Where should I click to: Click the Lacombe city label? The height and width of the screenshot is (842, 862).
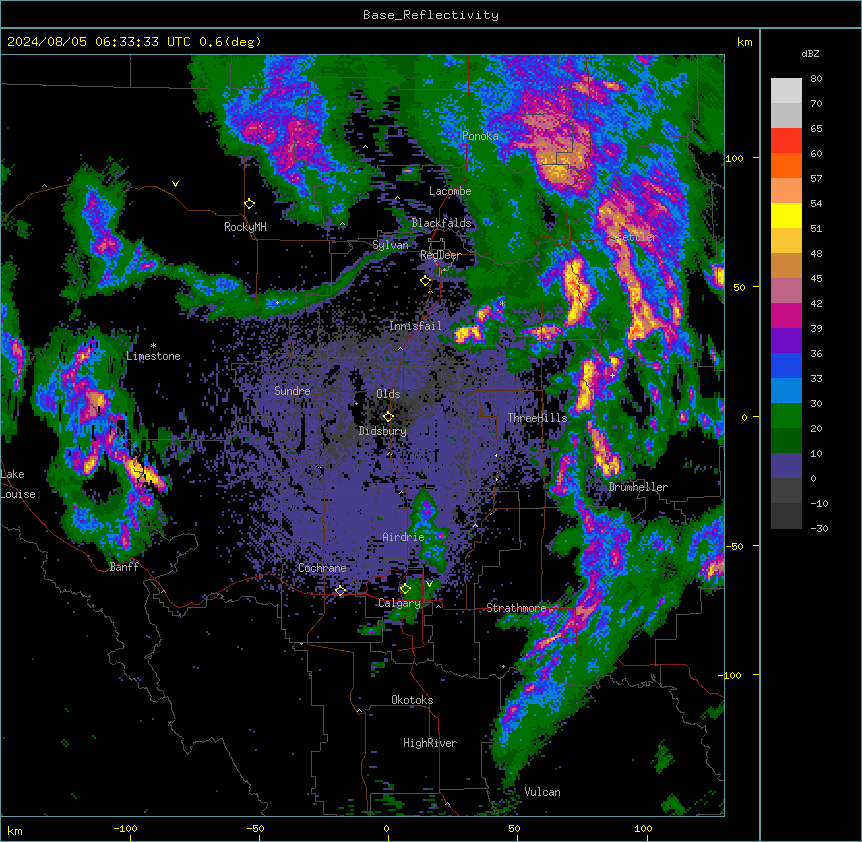[x=450, y=191]
